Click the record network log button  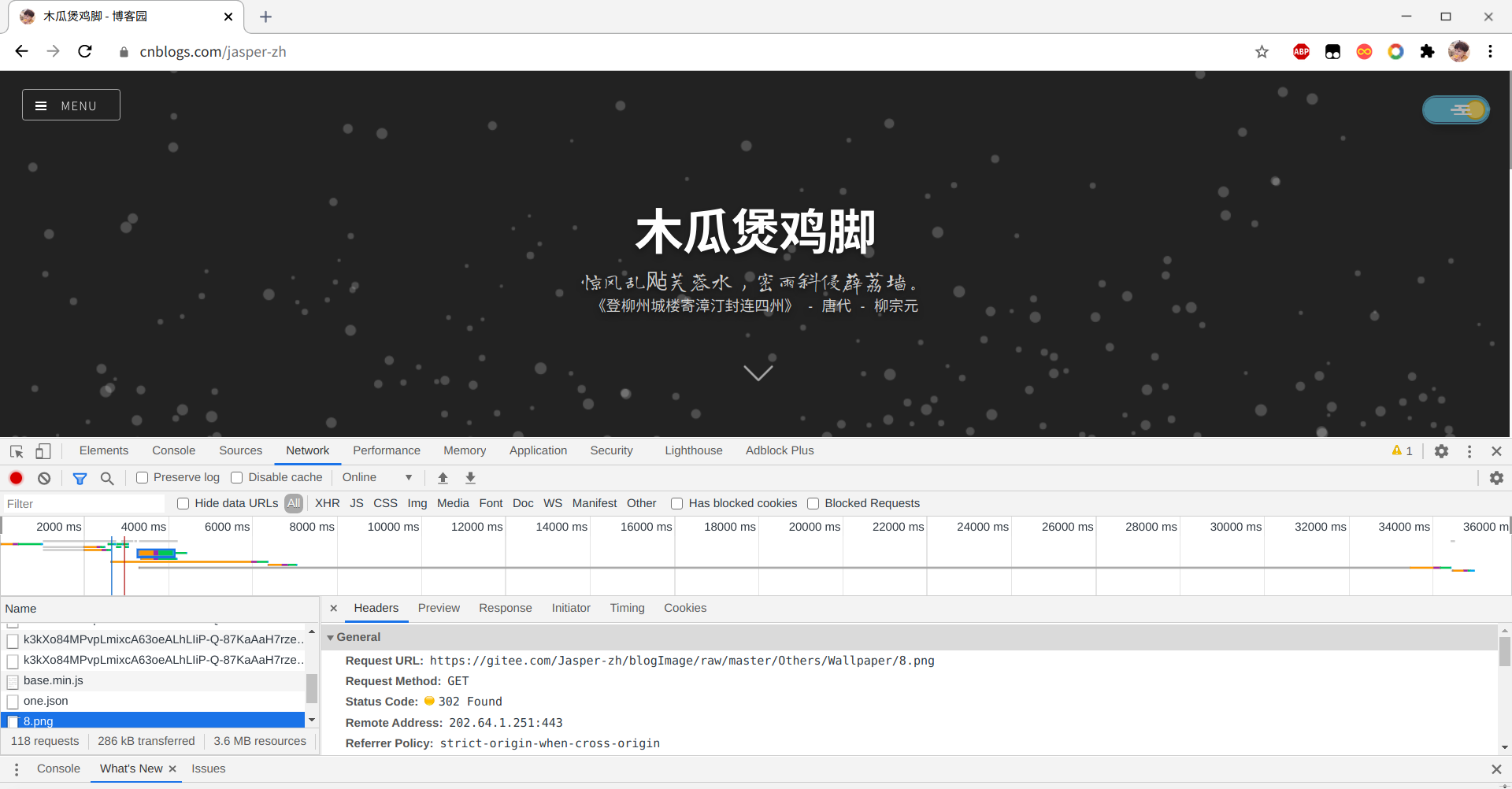tap(16, 478)
